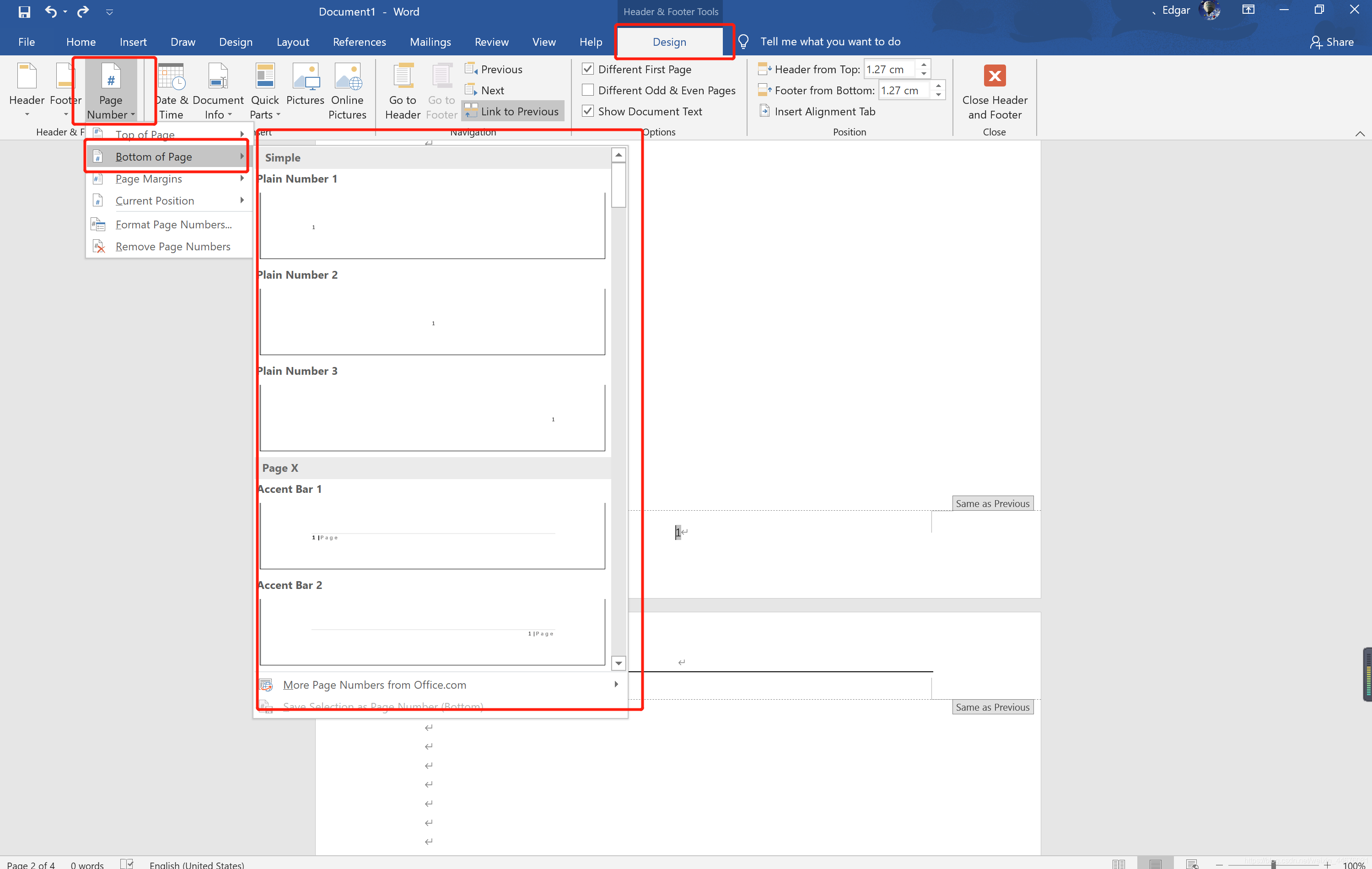Click the Save icon in title bar
The height and width of the screenshot is (869, 1372).
24,11
